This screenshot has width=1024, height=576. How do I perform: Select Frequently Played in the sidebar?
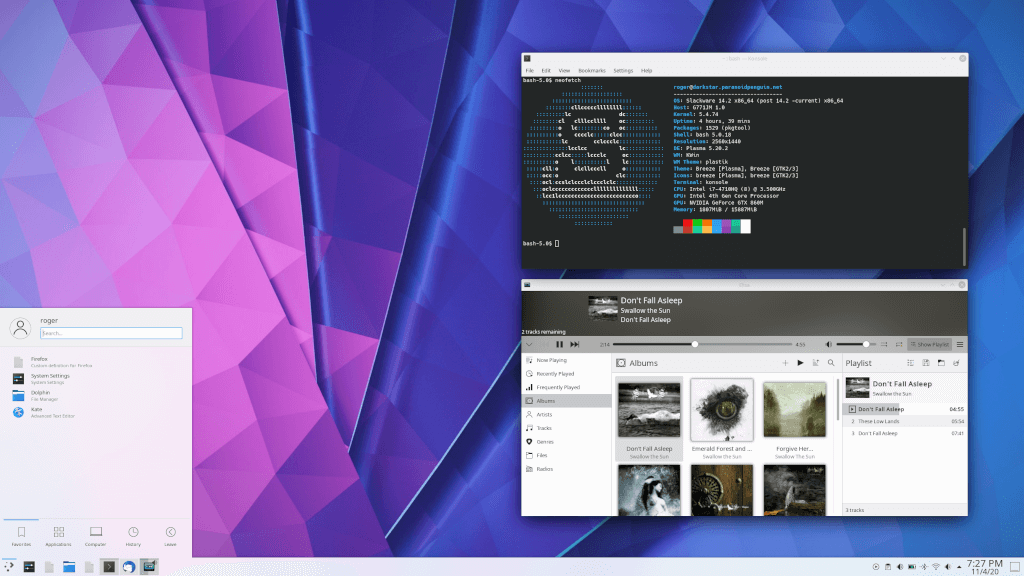[552, 387]
